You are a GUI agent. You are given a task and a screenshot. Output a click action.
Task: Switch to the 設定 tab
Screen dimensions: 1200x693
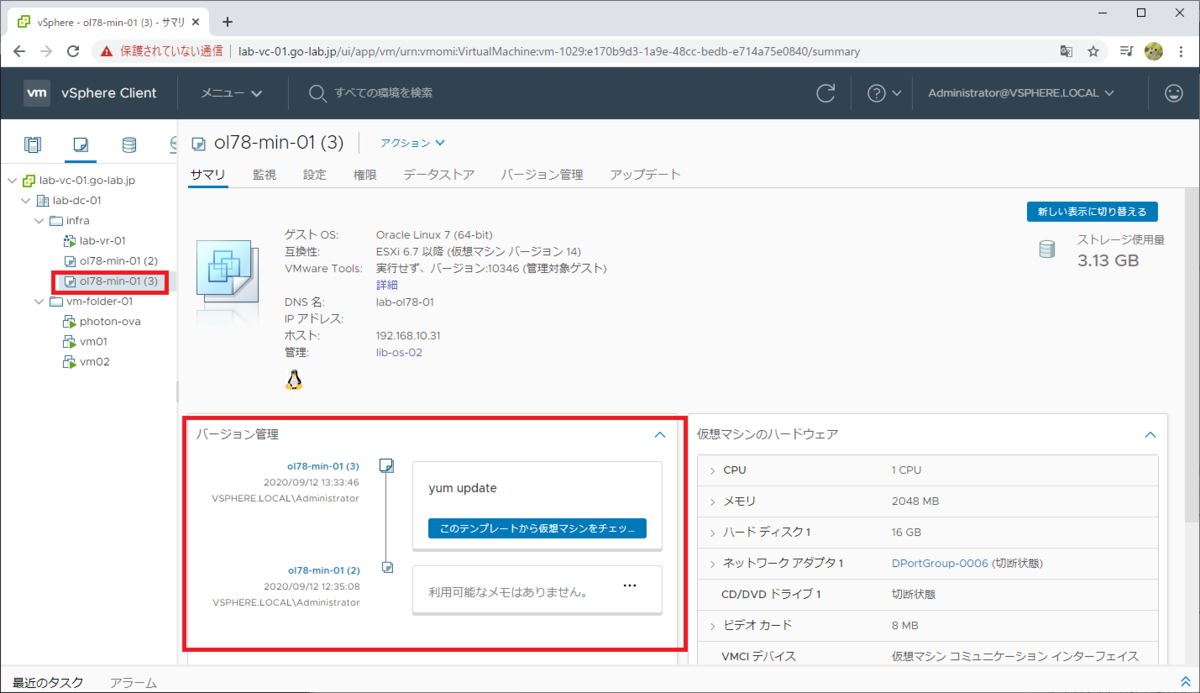[314, 174]
